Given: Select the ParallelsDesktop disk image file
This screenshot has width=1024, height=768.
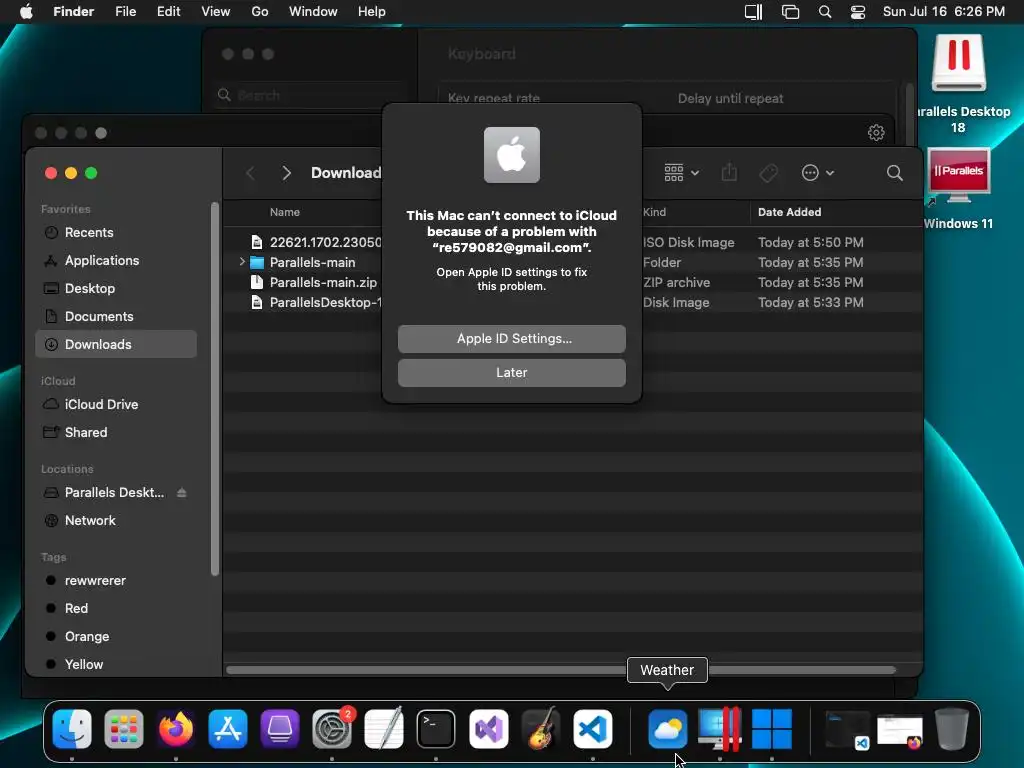Looking at the screenshot, I should [316, 302].
